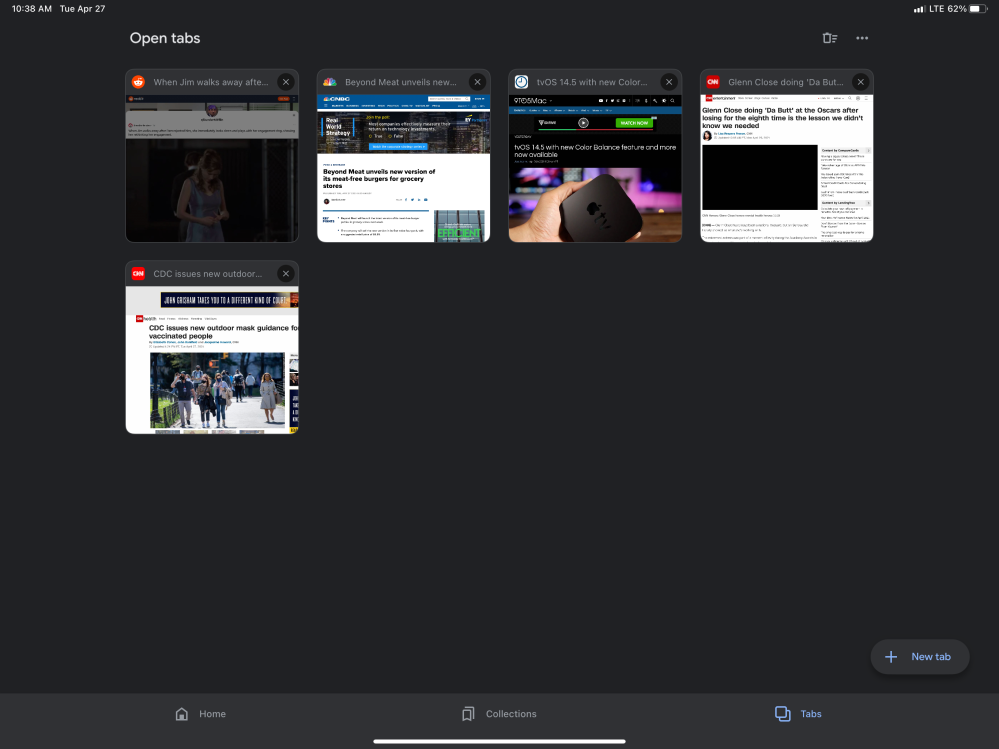Close the CNBC Beyond Meat tab
This screenshot has width=999, height=749.
(x=477, y=82)
